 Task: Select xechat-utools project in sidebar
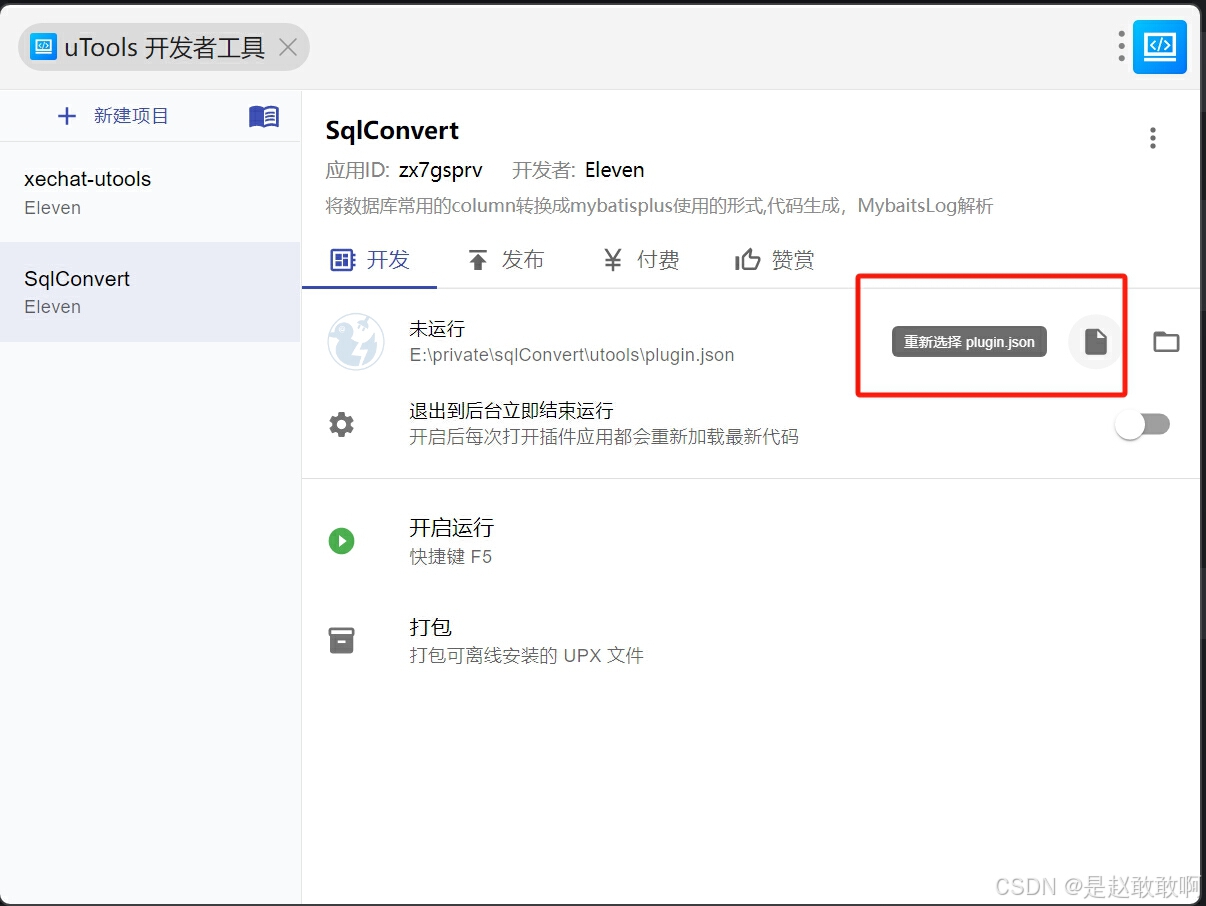[150, 193]
